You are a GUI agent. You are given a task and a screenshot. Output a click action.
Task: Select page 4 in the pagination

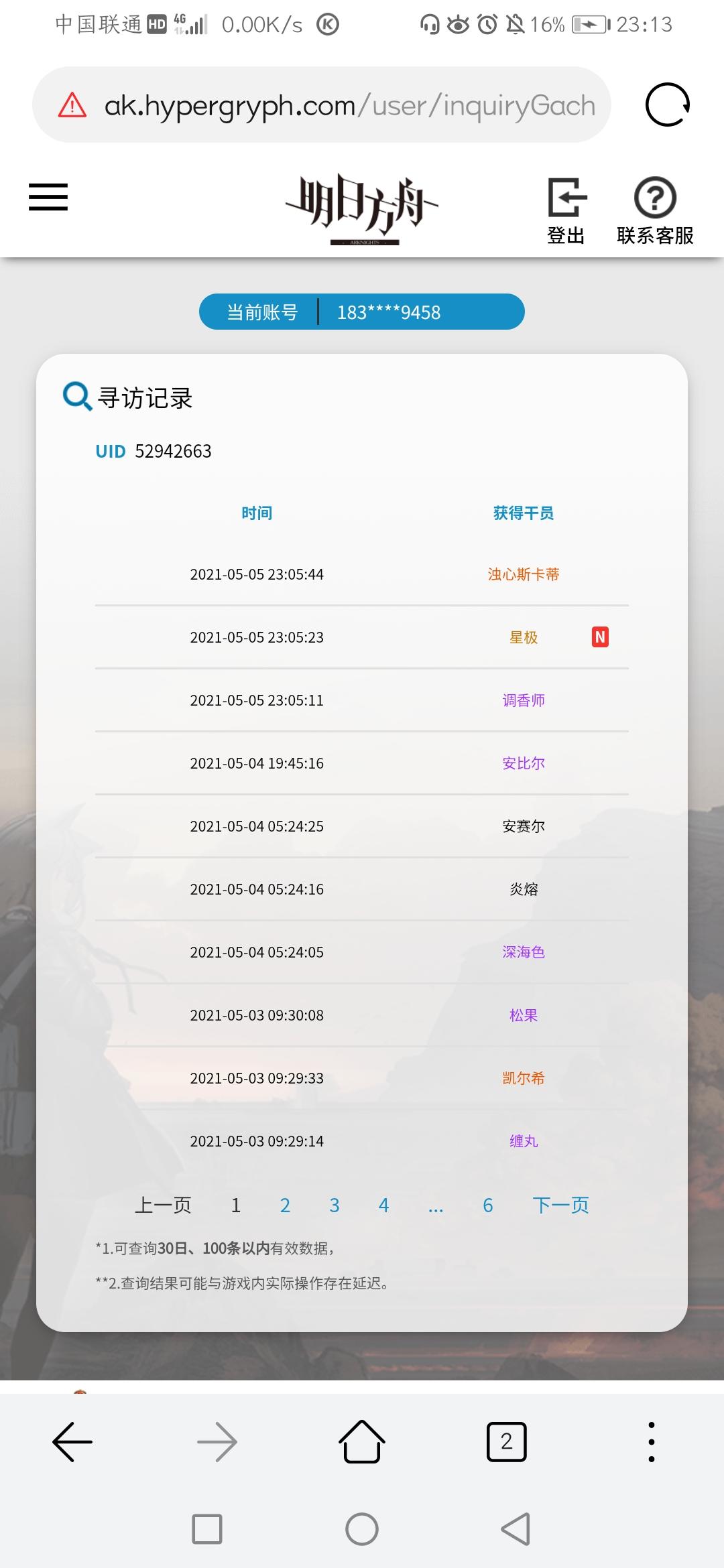383,1205
